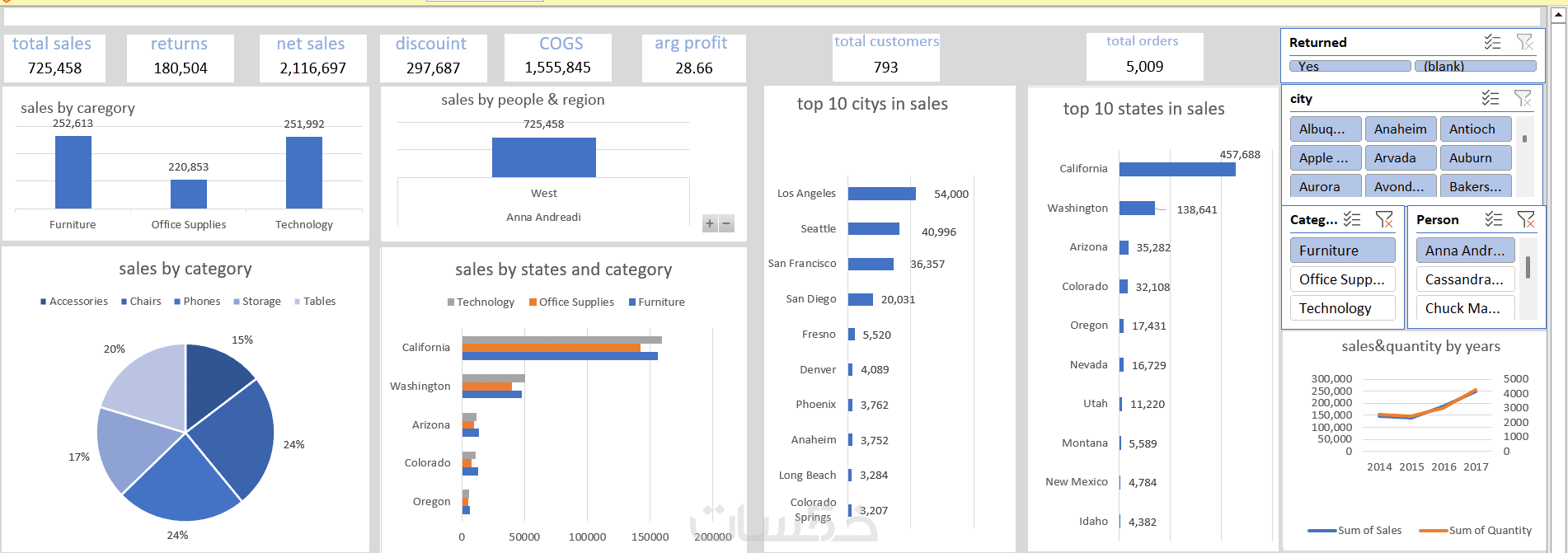This screenshot has height=553, width=1568.
Task: Collapse the field with the minus button
Action: (x=726, y=223)
